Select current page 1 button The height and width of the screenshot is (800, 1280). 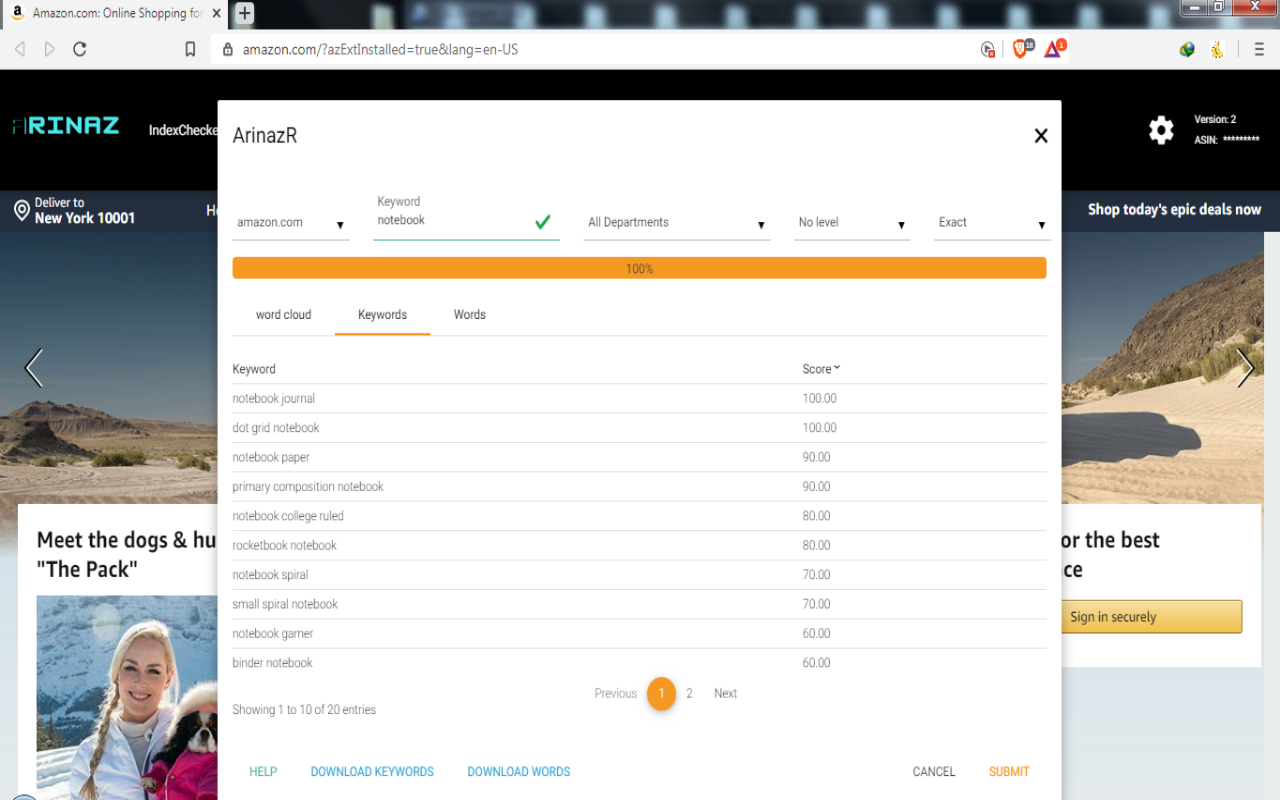tap(661, 693)
